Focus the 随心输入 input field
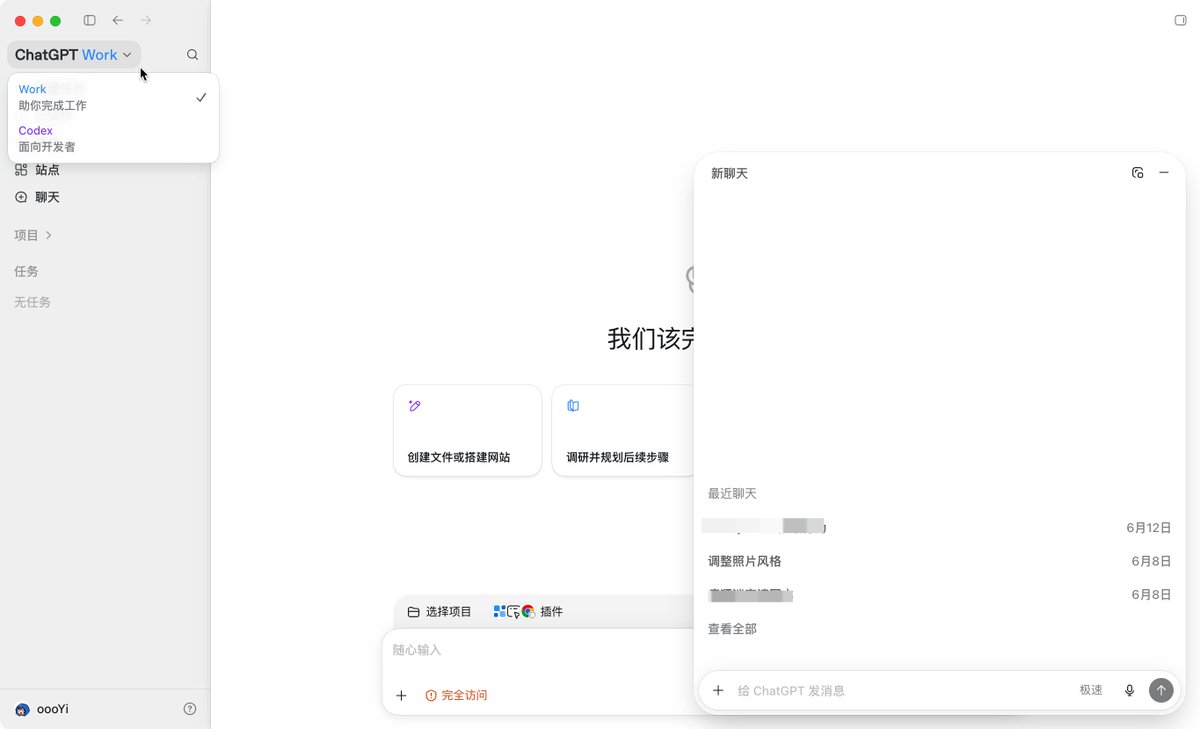Image resolution: width=1200 pixels, height=729 pixels. (540, 650)
